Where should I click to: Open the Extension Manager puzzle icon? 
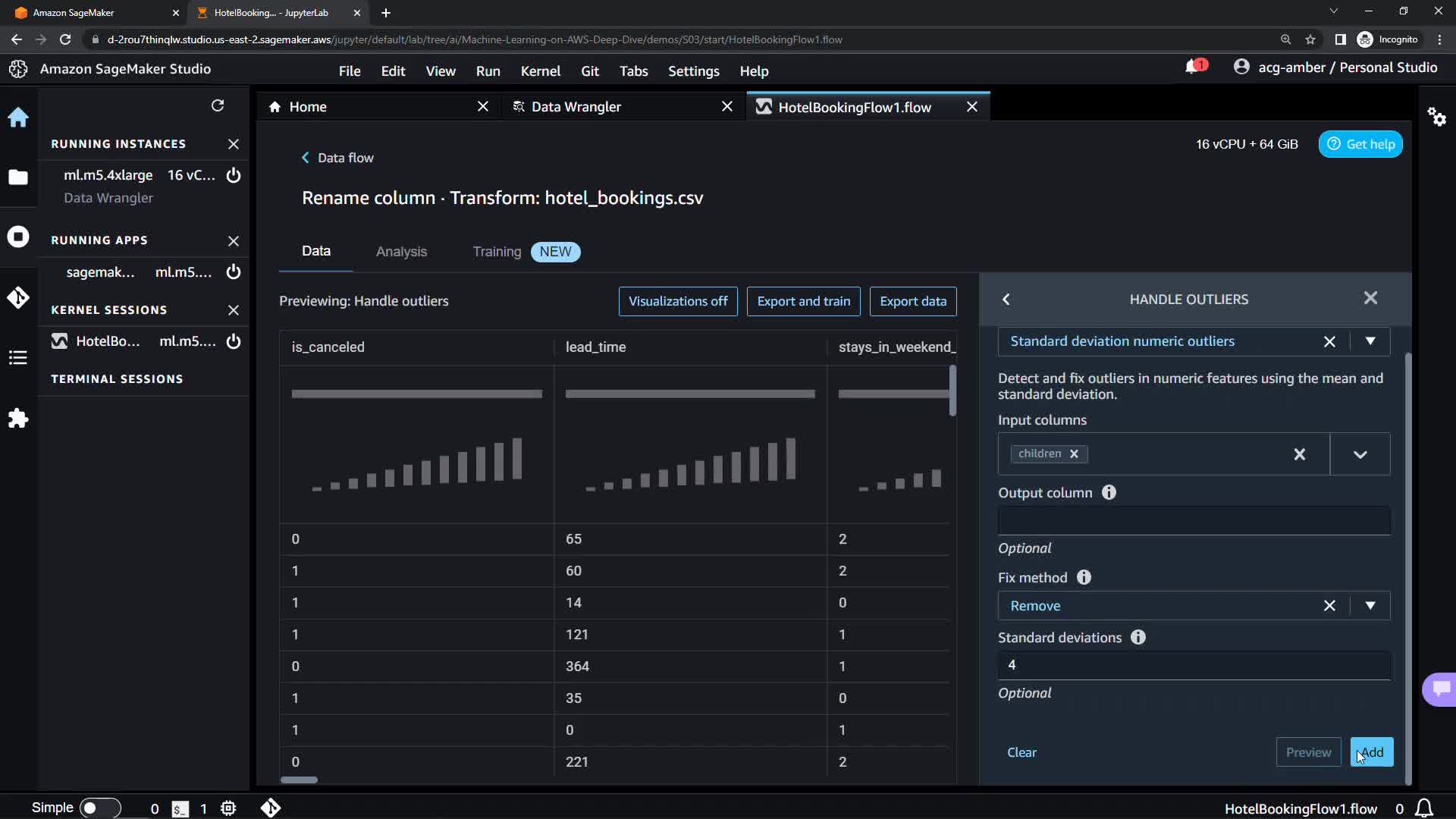tap(18, 419)
